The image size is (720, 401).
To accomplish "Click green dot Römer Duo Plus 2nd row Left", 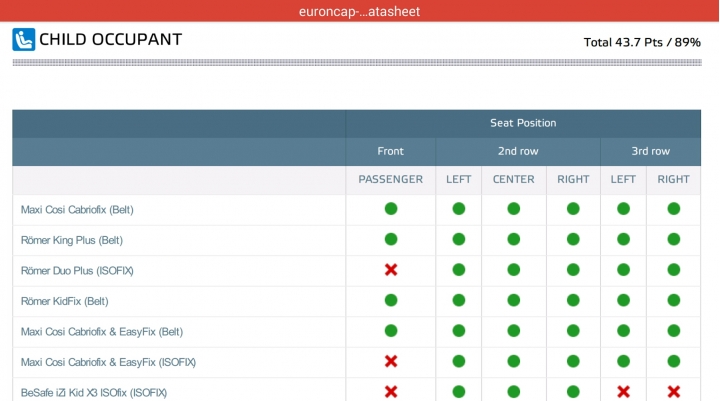I will click(459, 270).
